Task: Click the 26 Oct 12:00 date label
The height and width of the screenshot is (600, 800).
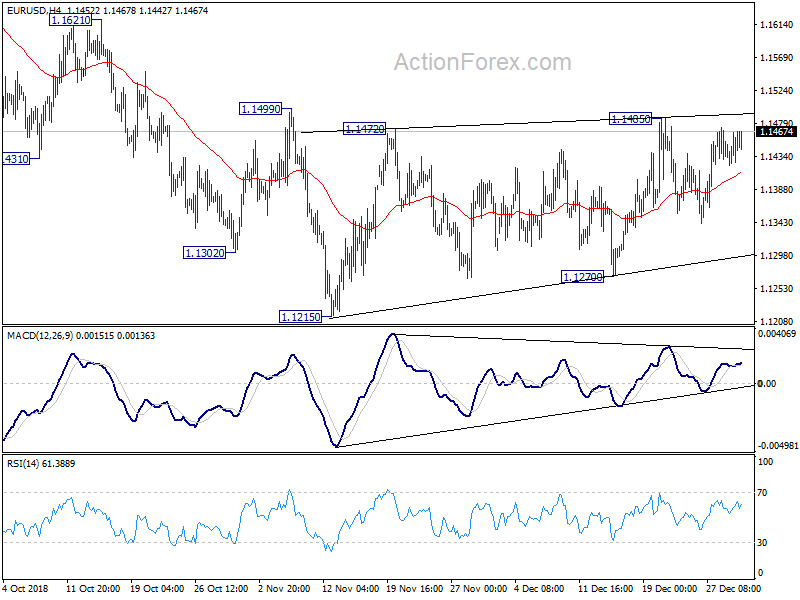Action: click(221, 588)
